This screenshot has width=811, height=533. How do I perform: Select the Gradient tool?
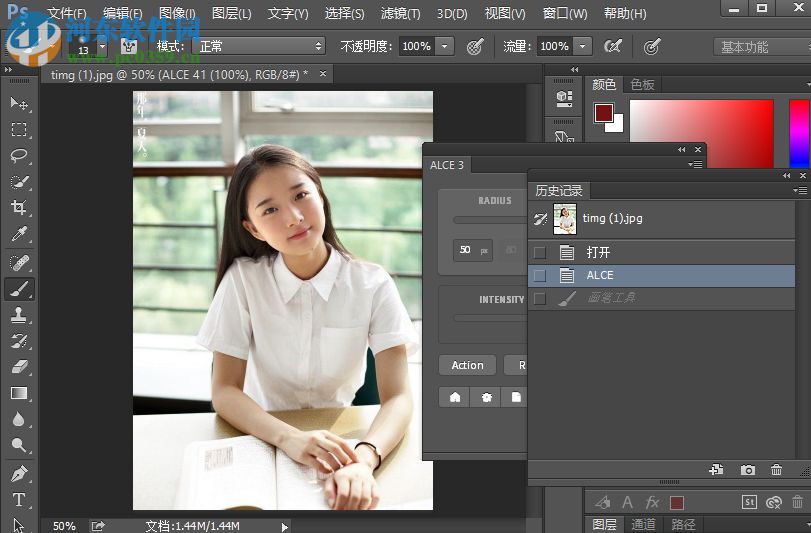click(x=19, y=393)
